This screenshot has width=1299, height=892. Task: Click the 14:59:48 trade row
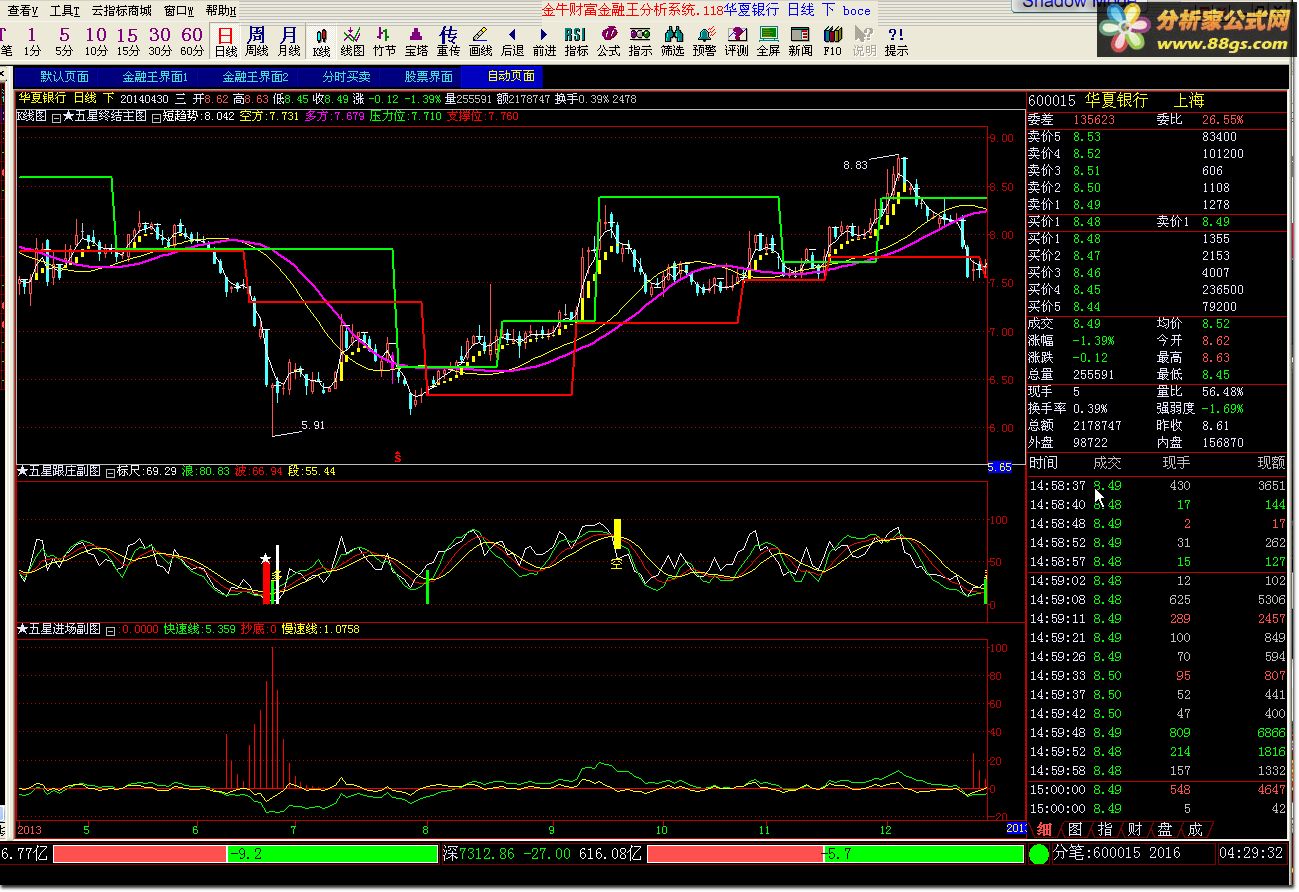(1157, 733)
